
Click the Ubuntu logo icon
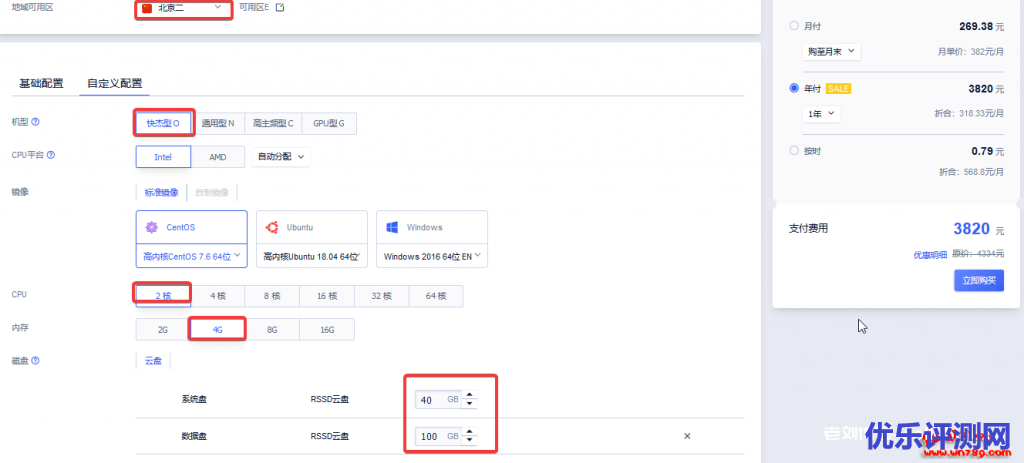272,227
